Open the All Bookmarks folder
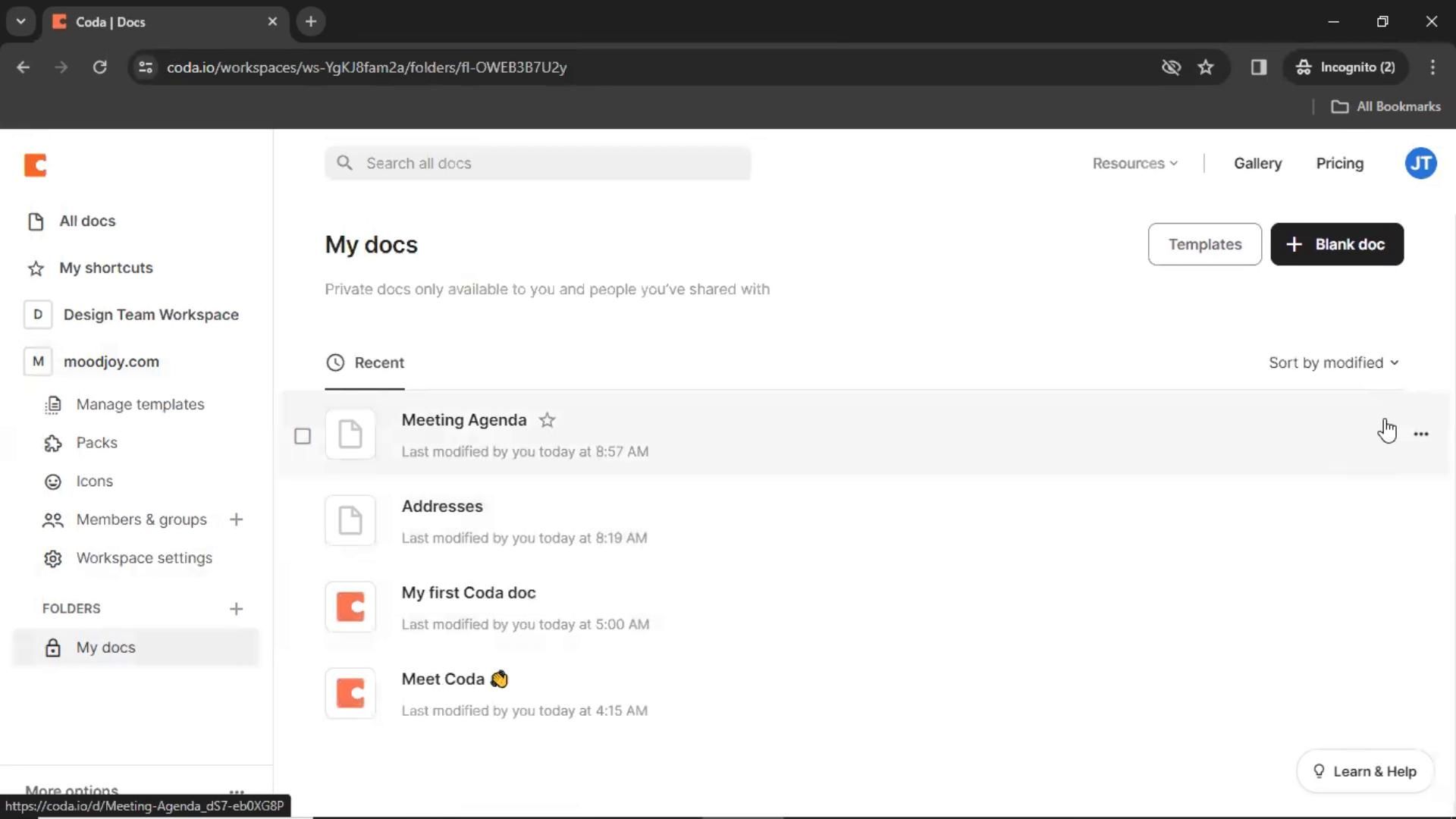 1385,107
